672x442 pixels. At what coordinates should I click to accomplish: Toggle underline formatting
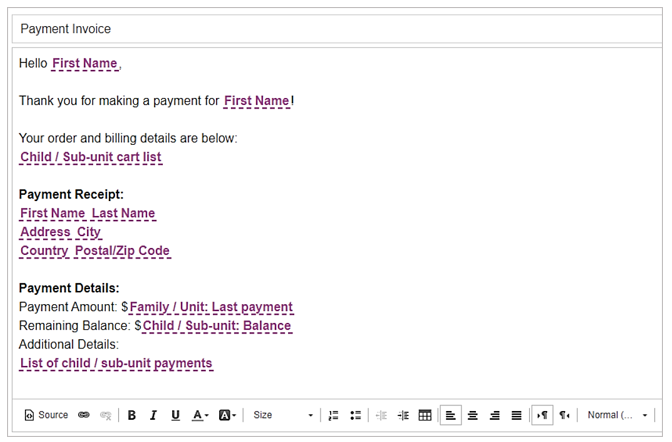[x=175, y=415]
